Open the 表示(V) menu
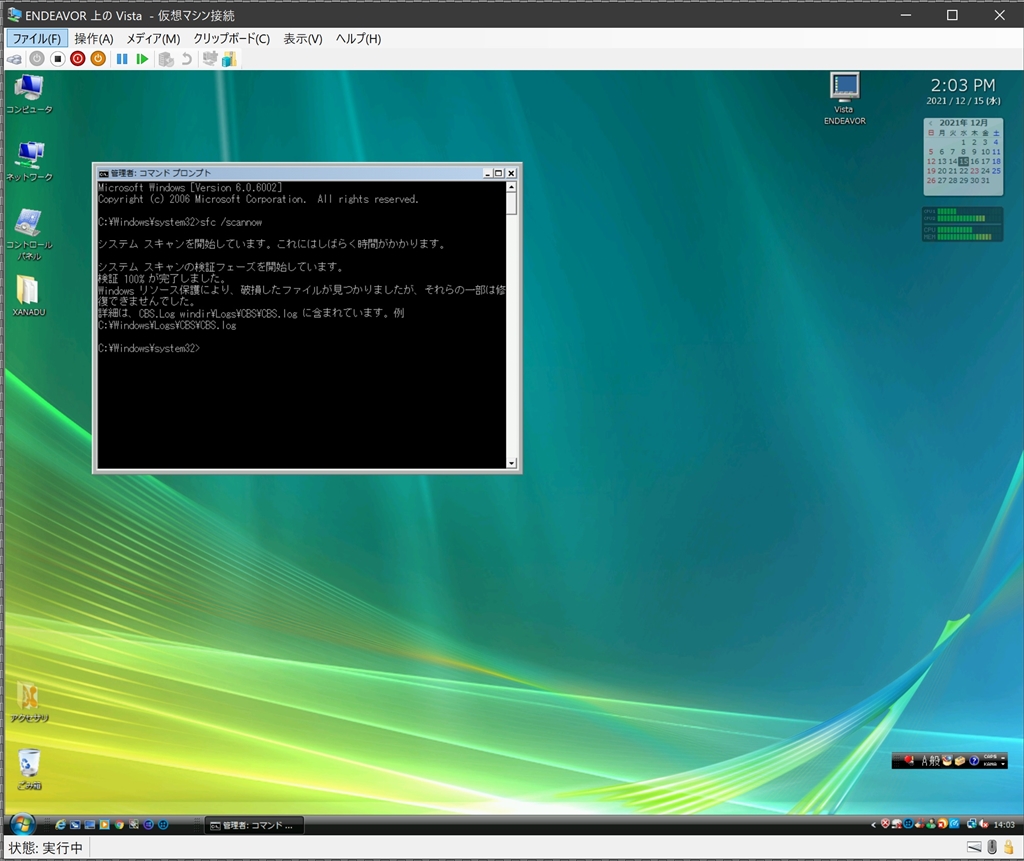This screenshot has height=861, width=1024. coord(302,38)
